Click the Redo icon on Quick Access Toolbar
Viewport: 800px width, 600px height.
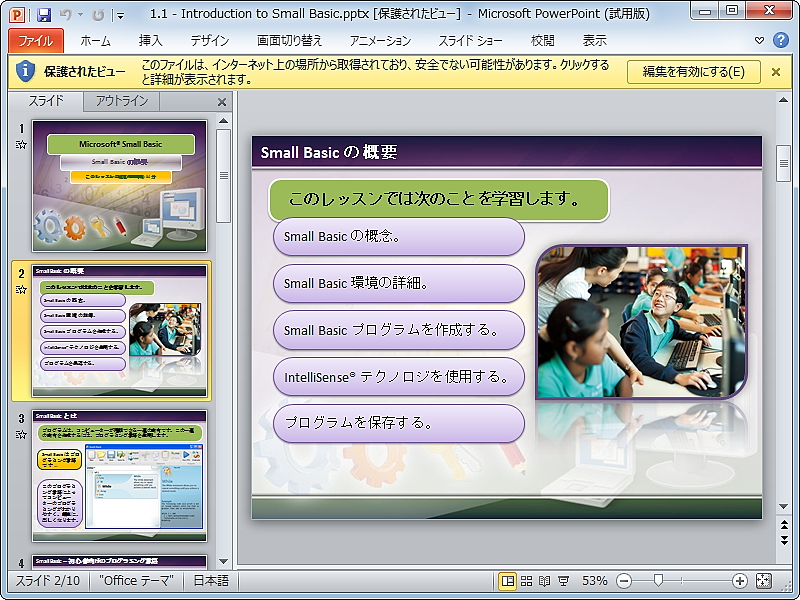[x=98, y=14]
